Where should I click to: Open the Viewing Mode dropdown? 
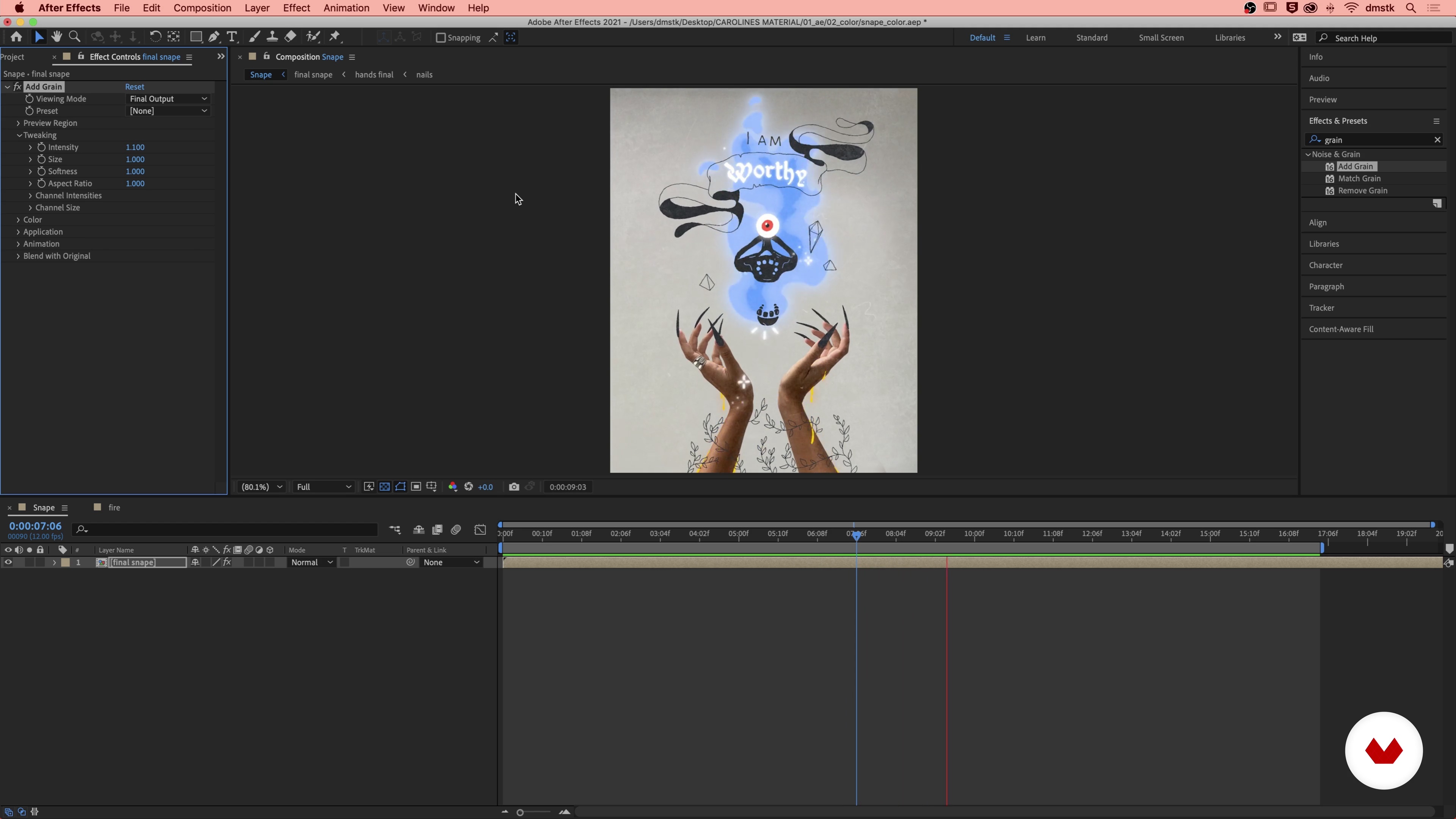point(168,99)
